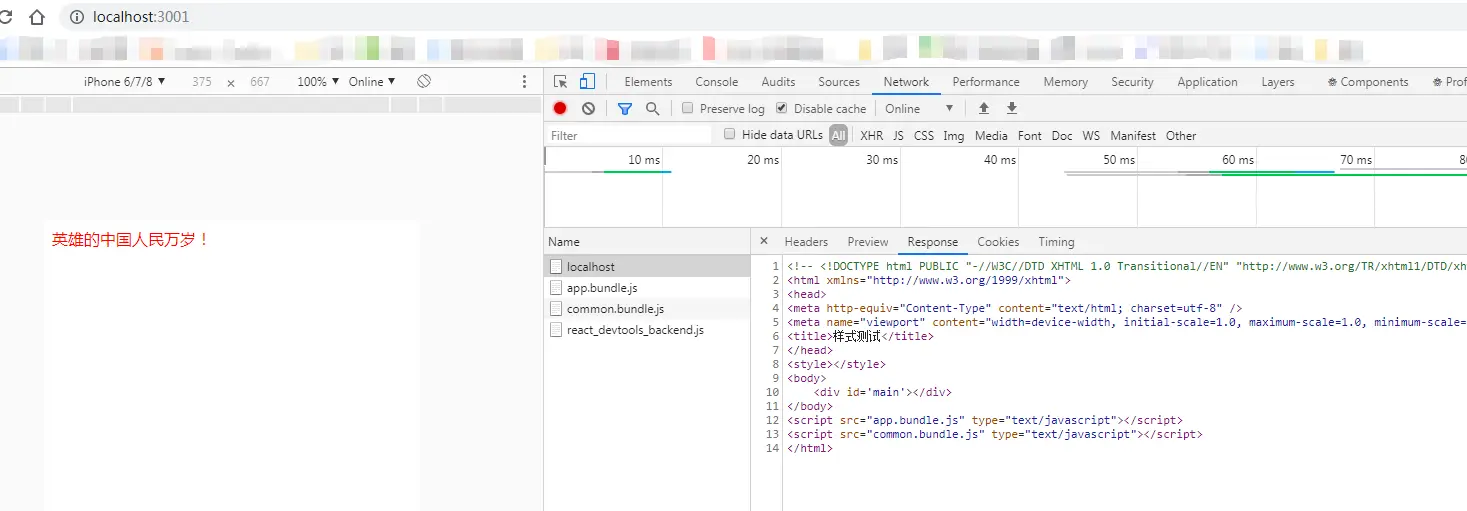The height and width of the screenshot is (511, 1467).
Task: Click the device width field showing 375
Action: click(202, 82)
